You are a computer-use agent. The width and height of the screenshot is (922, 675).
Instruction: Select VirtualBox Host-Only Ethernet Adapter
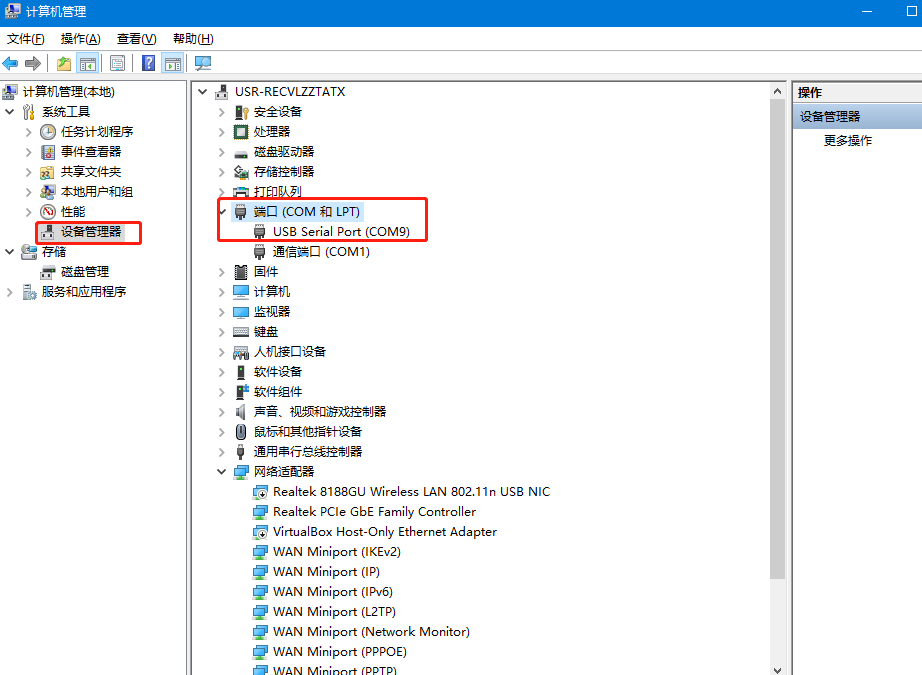click(x=384, y=531)
